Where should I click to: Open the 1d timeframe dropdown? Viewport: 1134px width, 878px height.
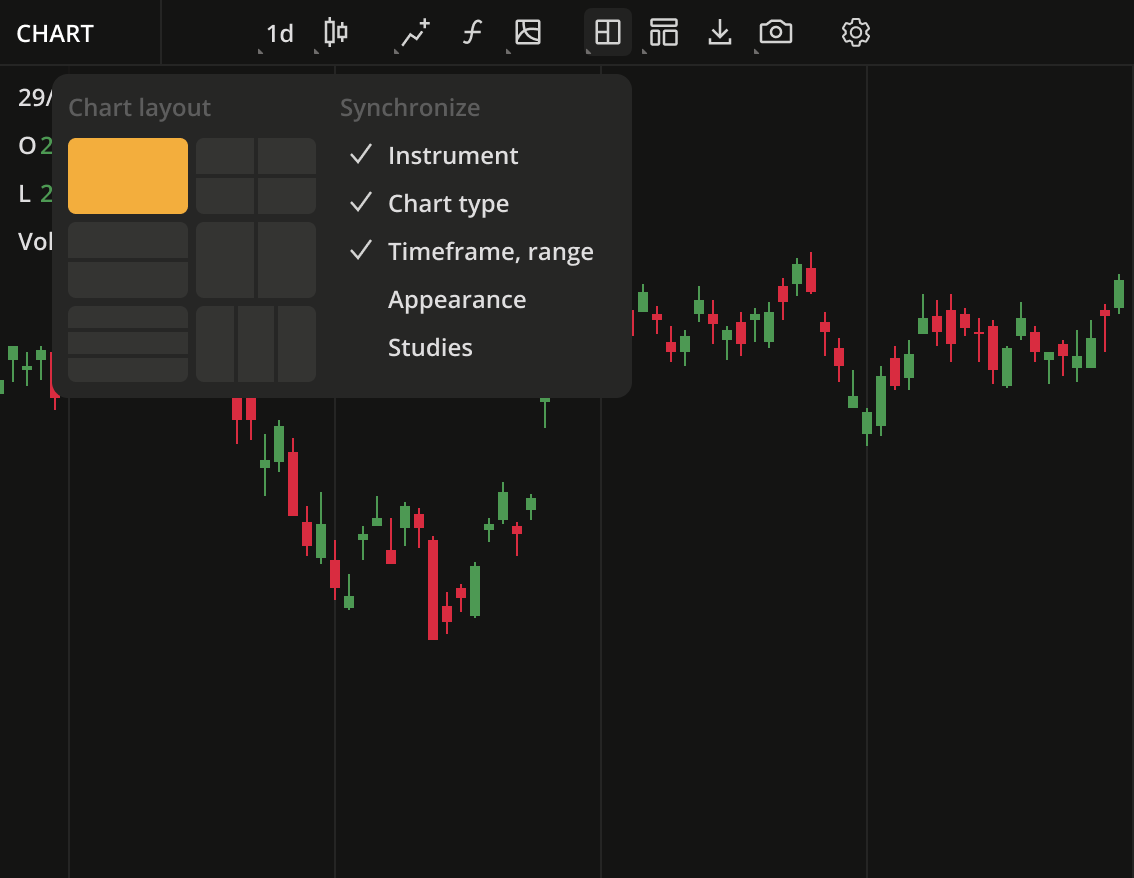click(x=278, y=33)
